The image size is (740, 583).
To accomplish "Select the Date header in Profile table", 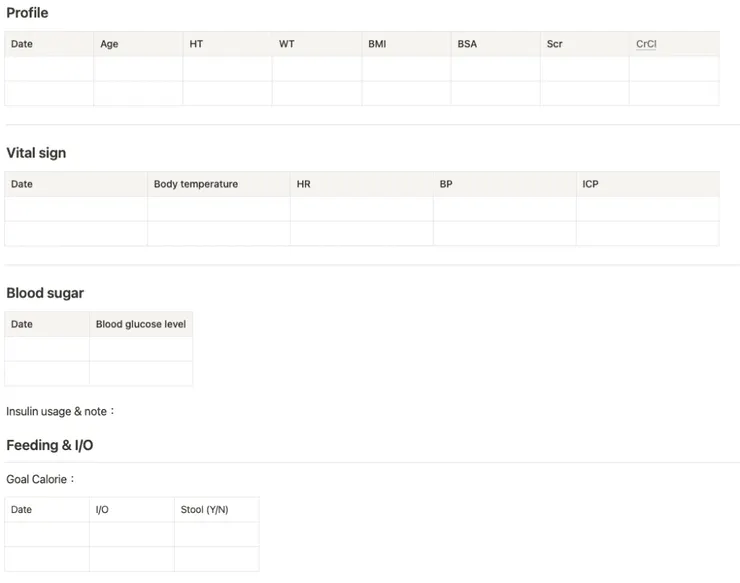I will 22,44.
